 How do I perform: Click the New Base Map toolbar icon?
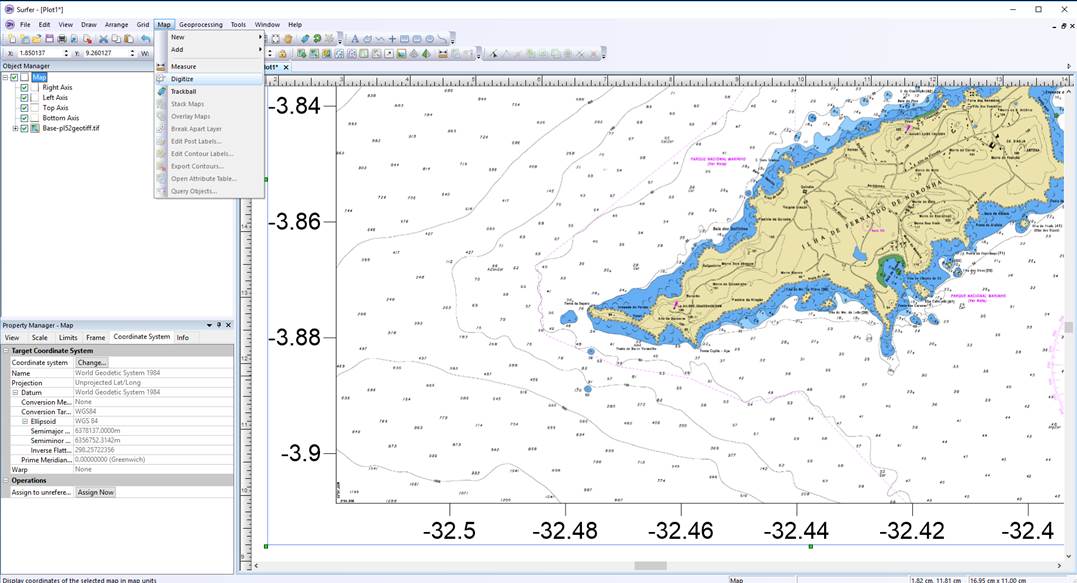pyautogui.click(x=301, y=54)
